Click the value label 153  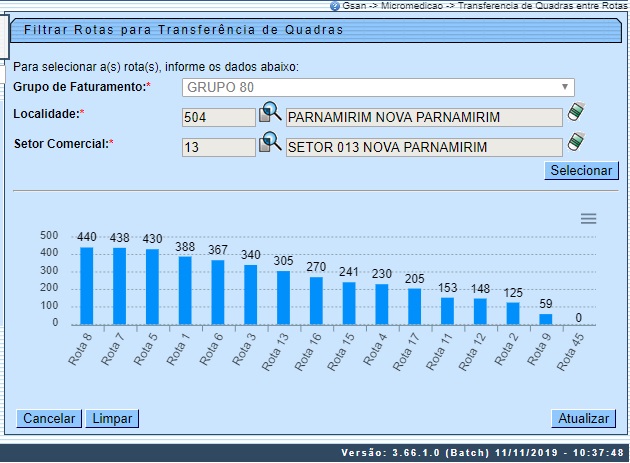point(448,288)
